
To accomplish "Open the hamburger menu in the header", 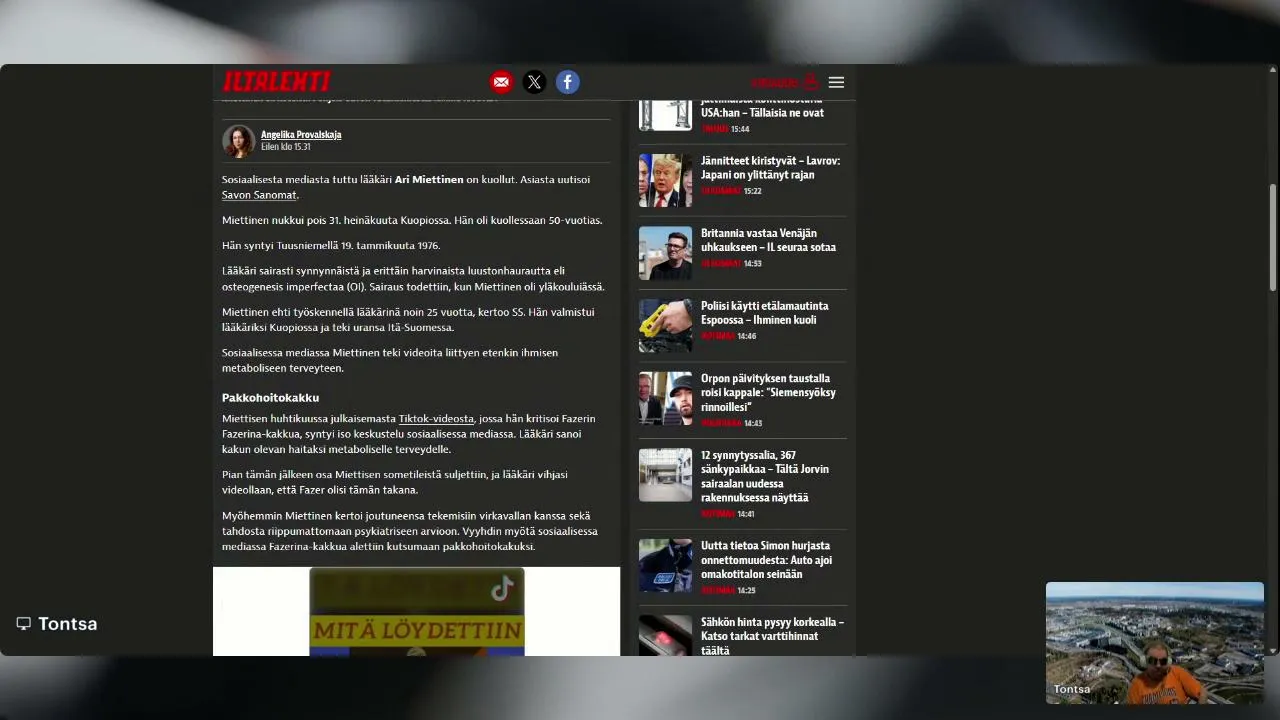I will [x=836, y=82].
